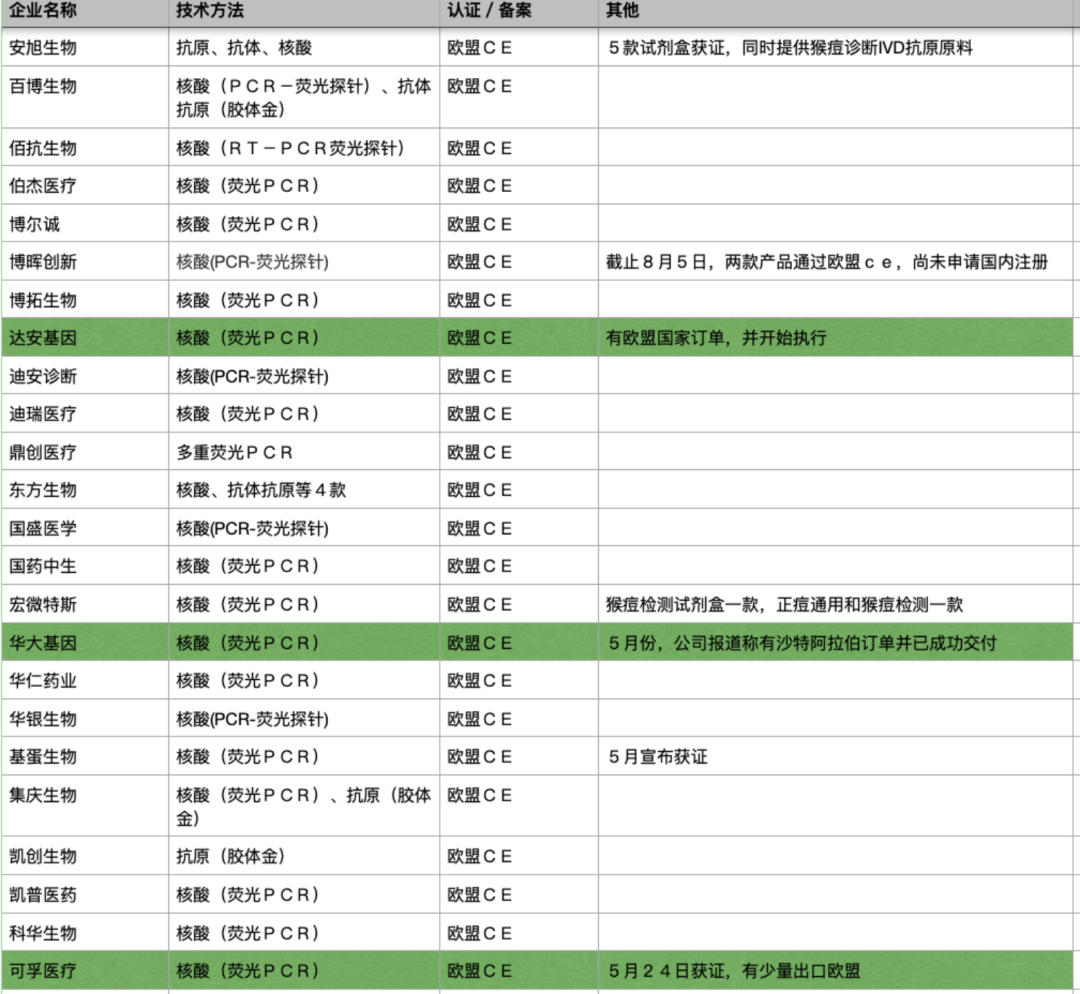The height and width of the screenshot is (994, 1080).
Task: Click the 企业名称 column header
Action: coord(85,12)
